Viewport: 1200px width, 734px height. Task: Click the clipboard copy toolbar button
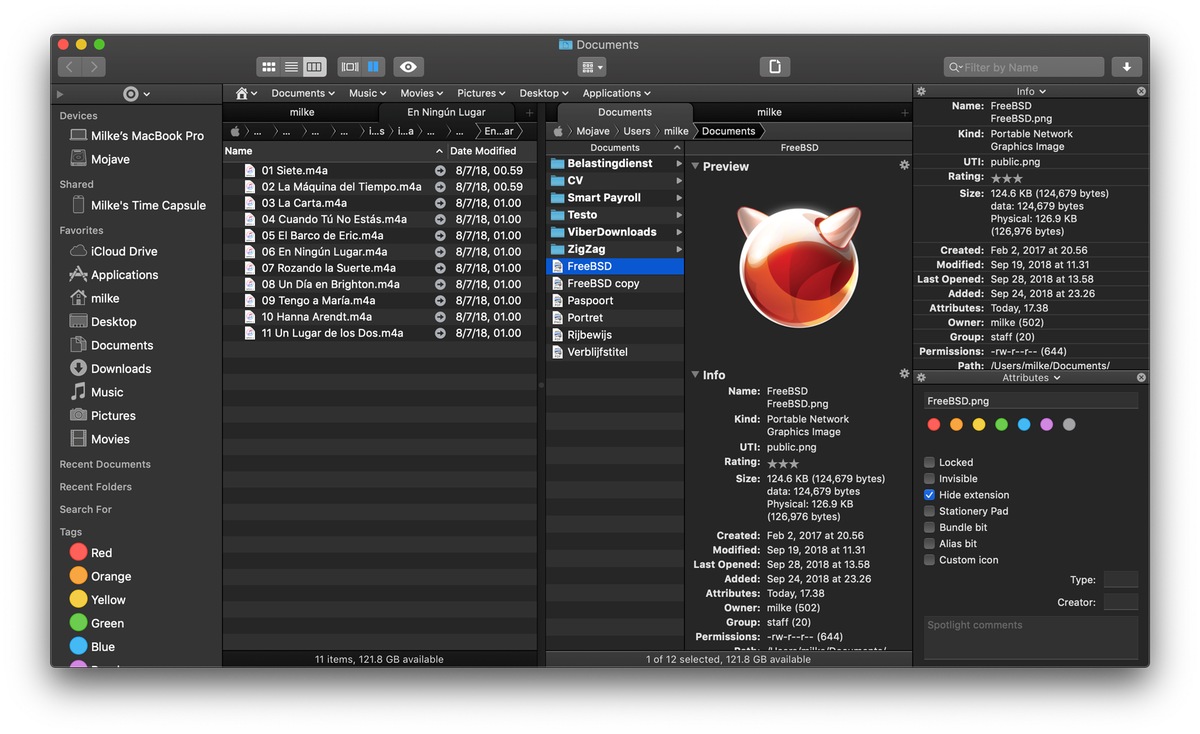(775, 67)
